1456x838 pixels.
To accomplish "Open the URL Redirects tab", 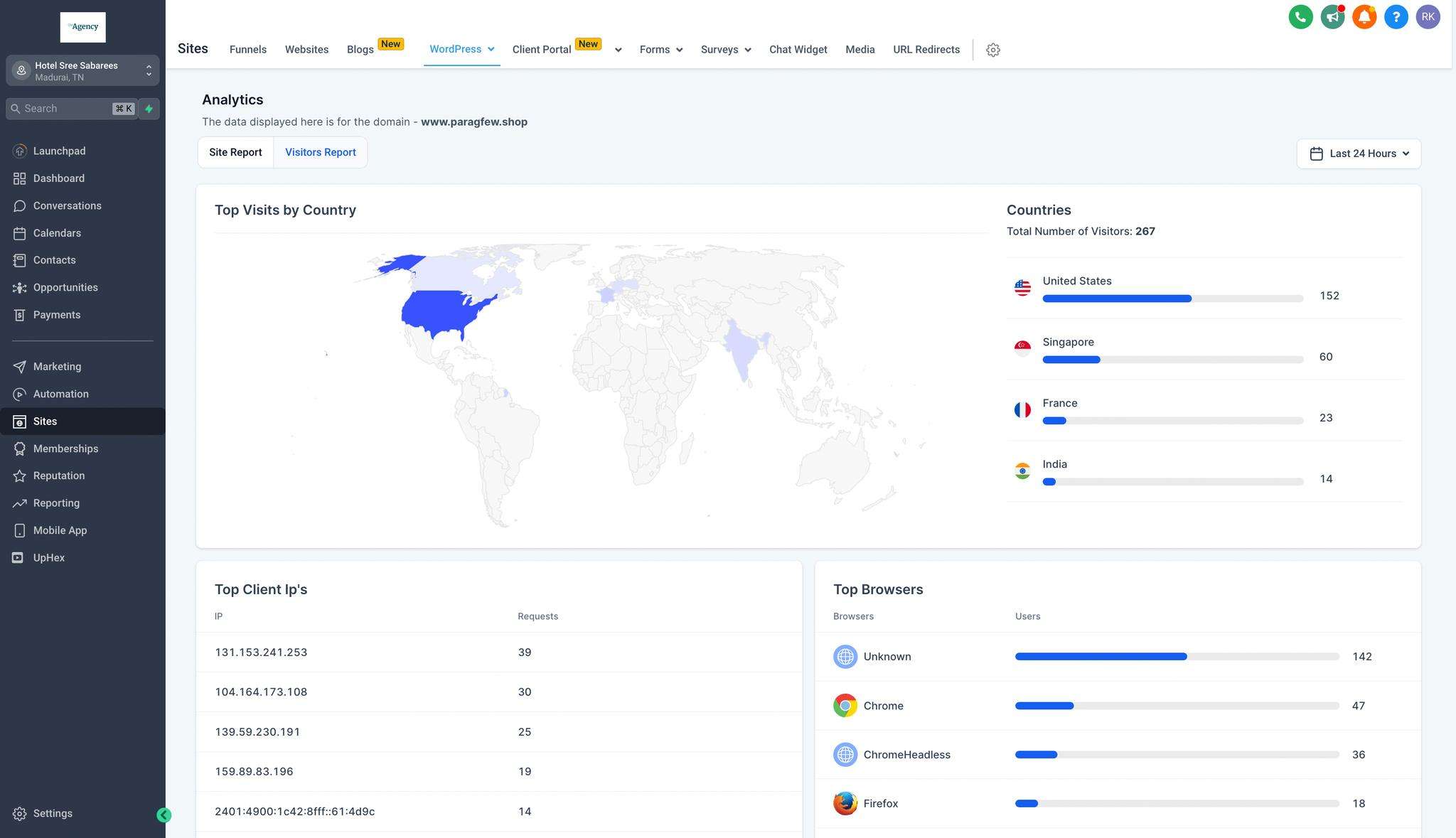I will pyautogui.click(x=926, y=50).
